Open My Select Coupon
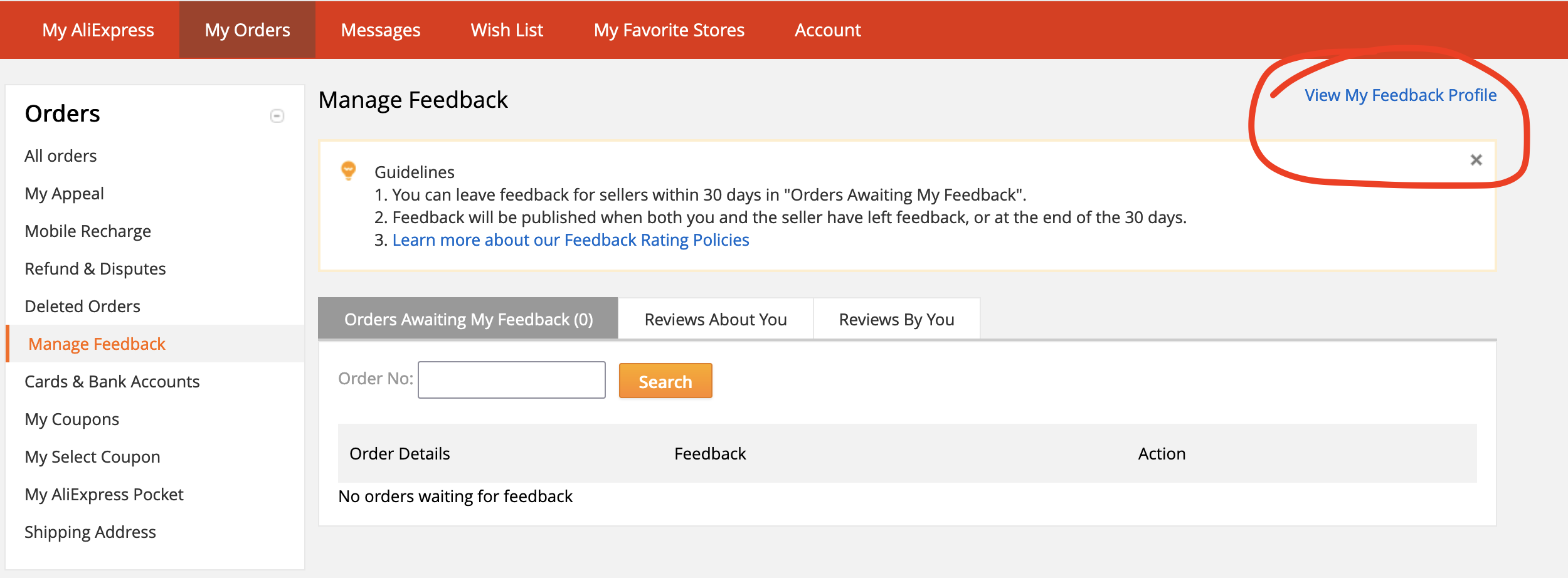This screenshot has width=1568, height=578. (93, 457)
